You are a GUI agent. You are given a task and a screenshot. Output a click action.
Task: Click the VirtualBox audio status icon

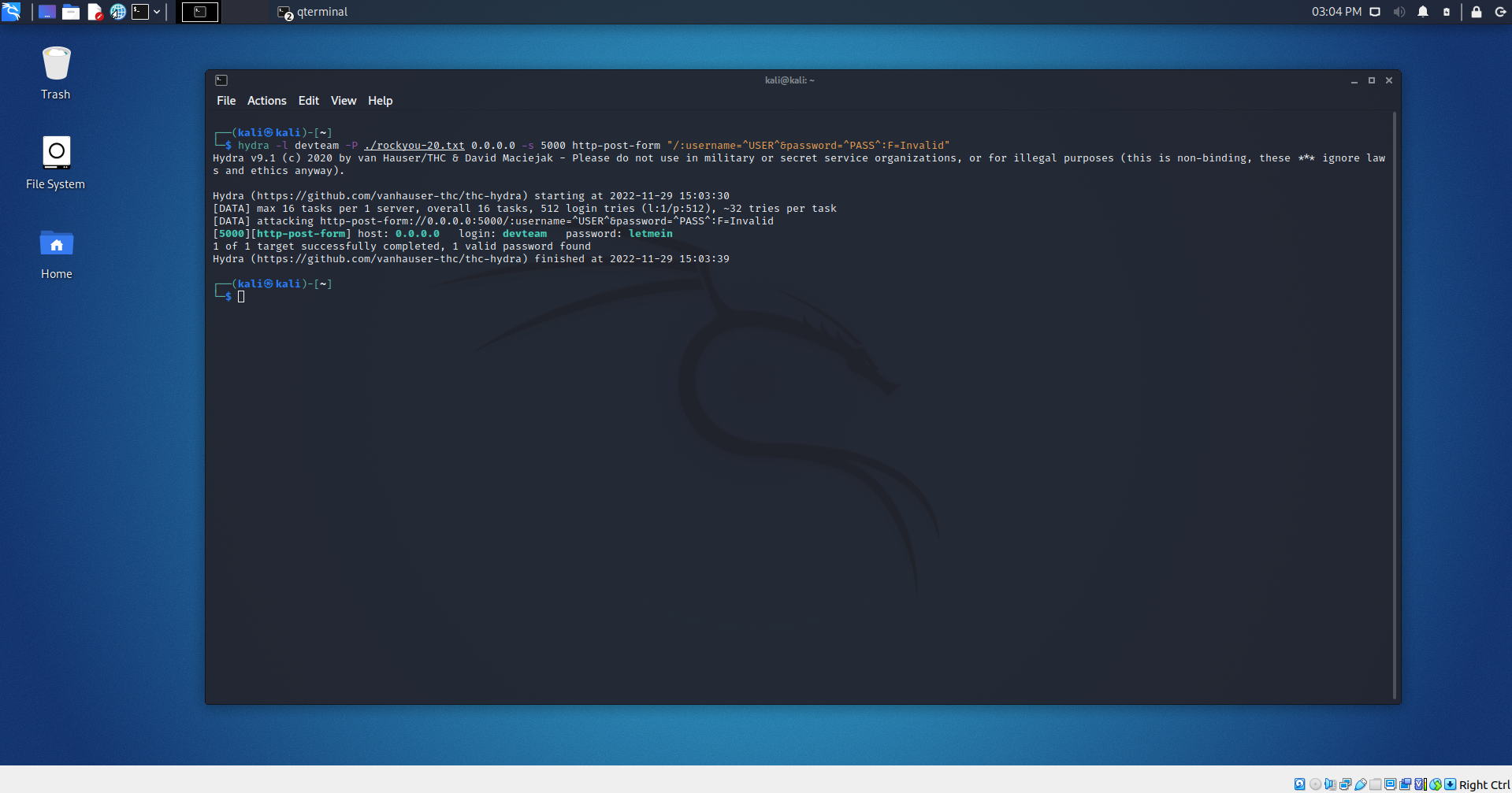(x=1330, y=784)
